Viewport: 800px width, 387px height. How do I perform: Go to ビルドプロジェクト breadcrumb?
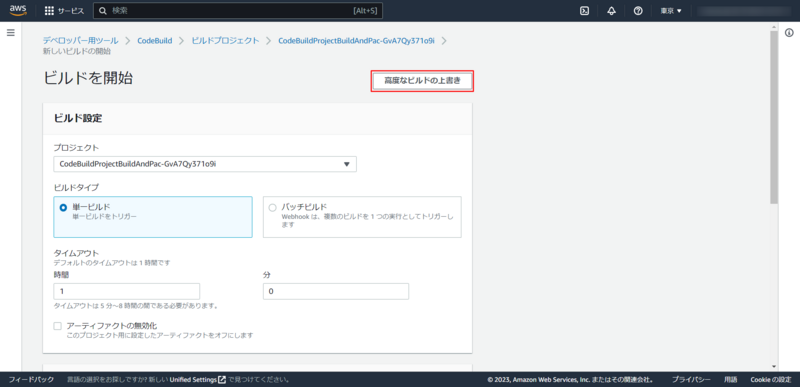[225, 41]
